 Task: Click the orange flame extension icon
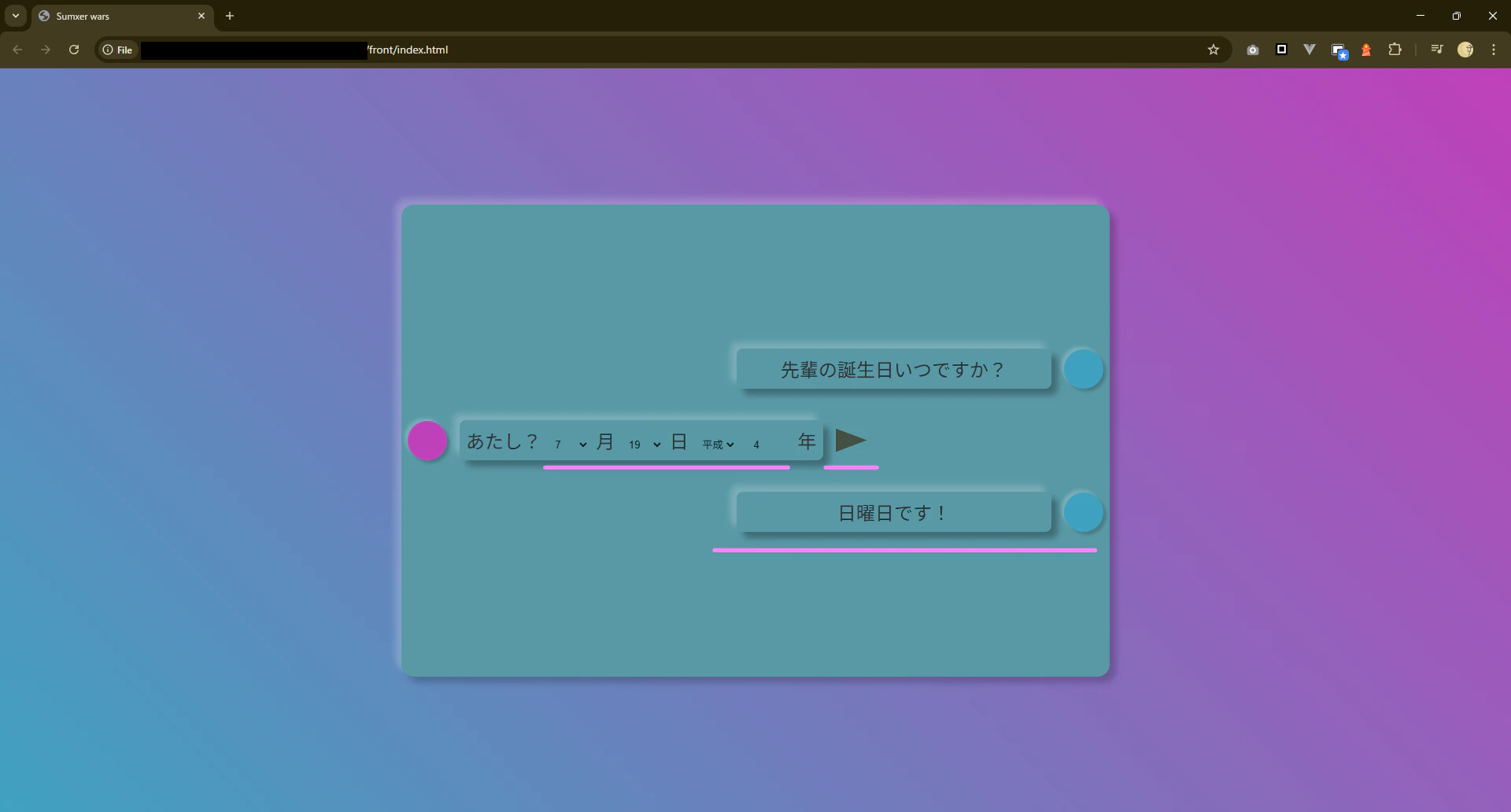(1366, 50)
